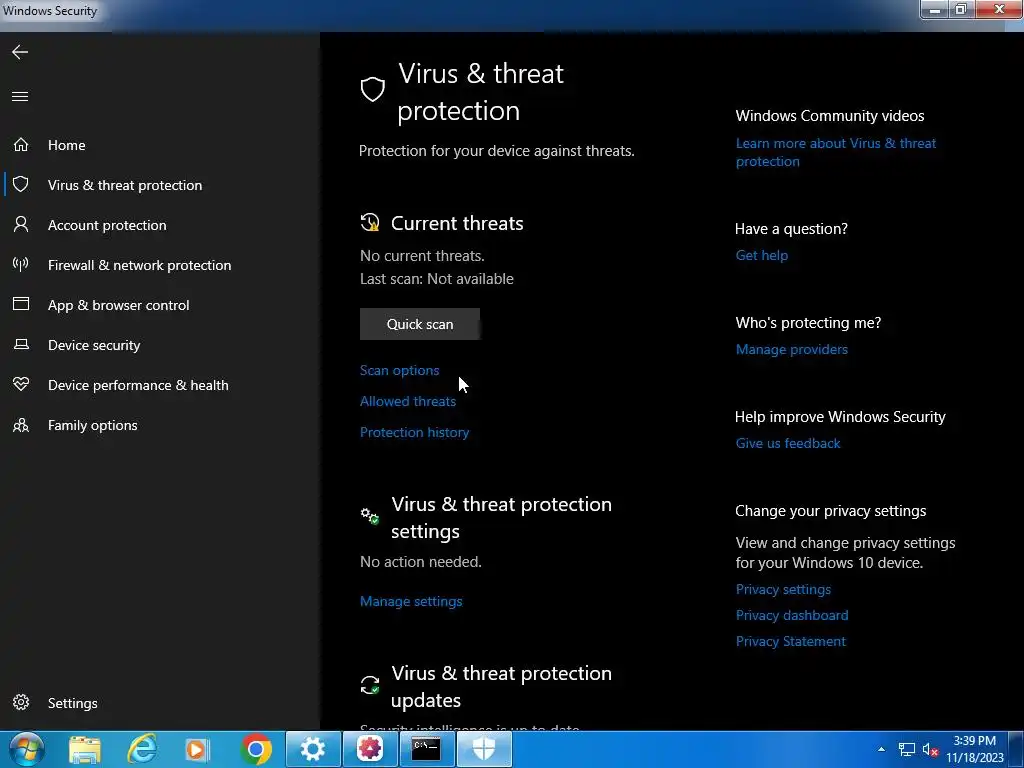Image resolution: width=1024 pixels, height=768 pixels.
Task: Click the large shield icon in page header
Action: pyautogui.click(x=373, y=89)
